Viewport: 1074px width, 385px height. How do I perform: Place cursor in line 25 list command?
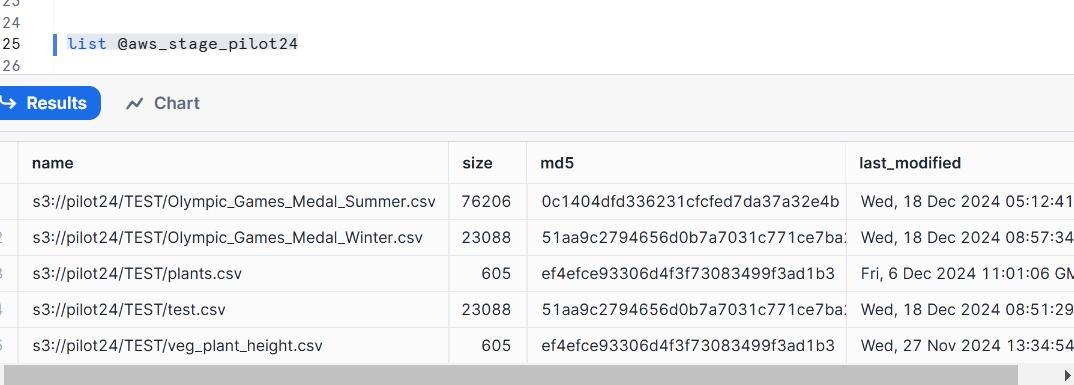pyautogui.click(x=182, y=44)
